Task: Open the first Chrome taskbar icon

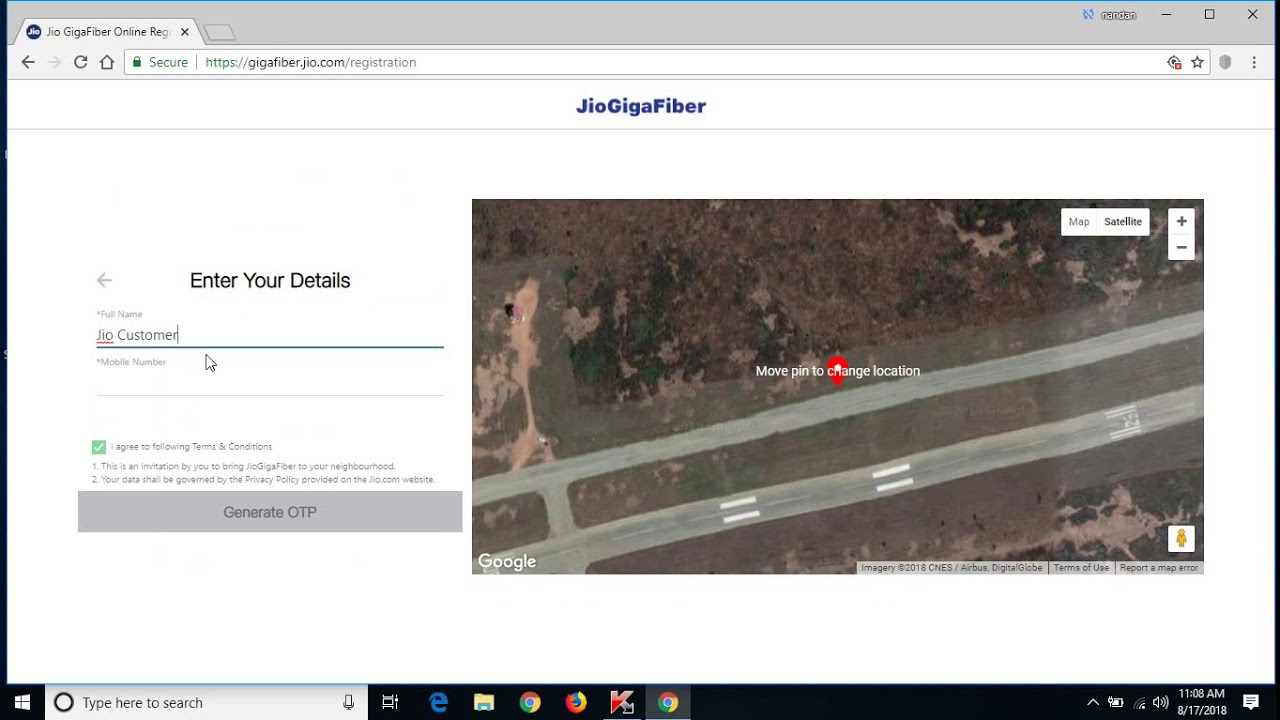Action: [530, 702]
